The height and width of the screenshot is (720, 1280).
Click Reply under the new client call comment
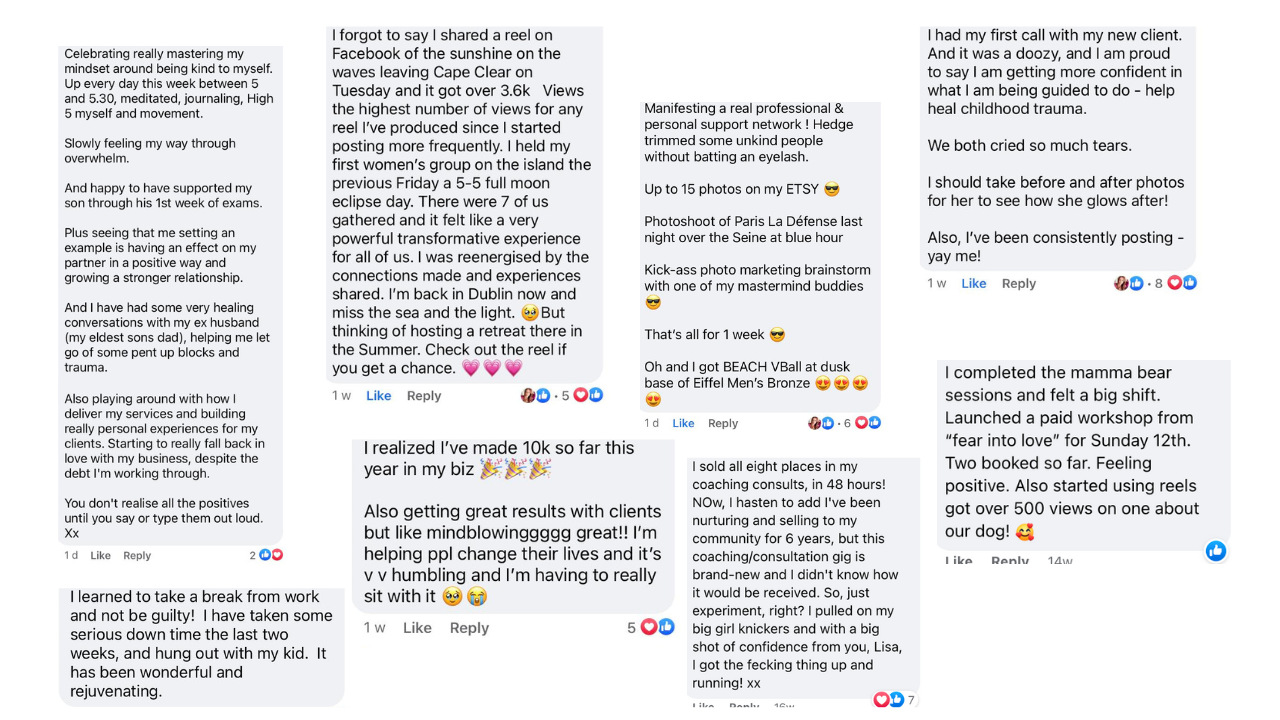click(x=1019, y=284)
